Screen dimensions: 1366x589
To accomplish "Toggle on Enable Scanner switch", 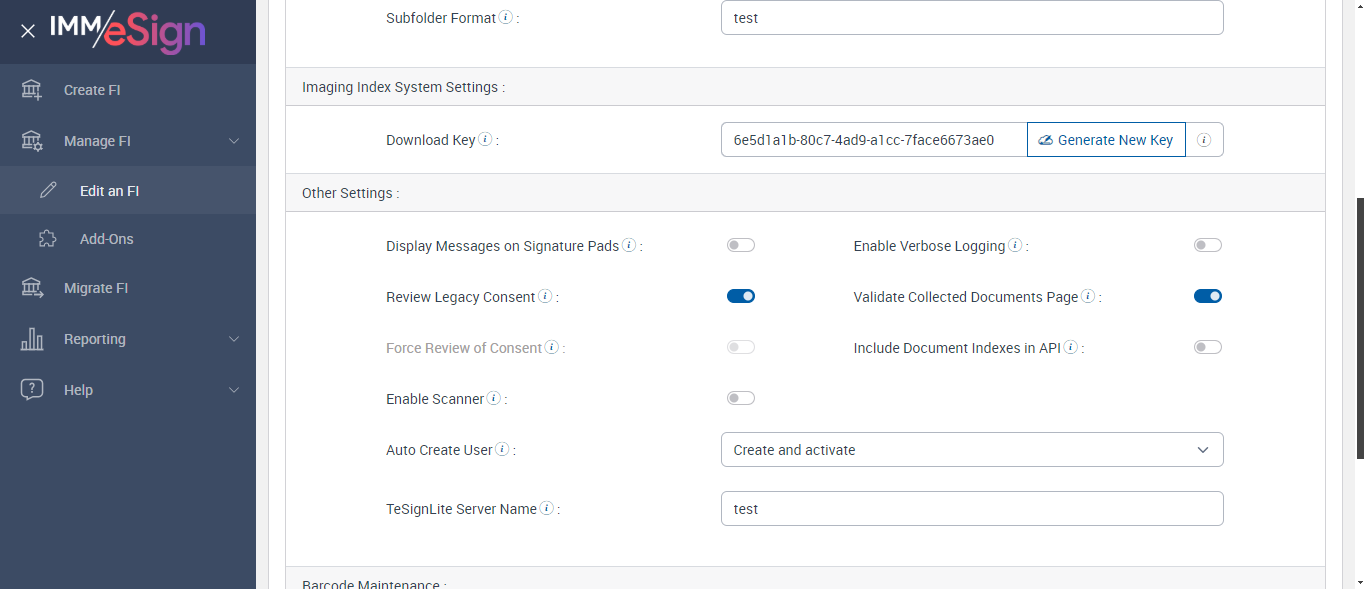I will 741,398.
